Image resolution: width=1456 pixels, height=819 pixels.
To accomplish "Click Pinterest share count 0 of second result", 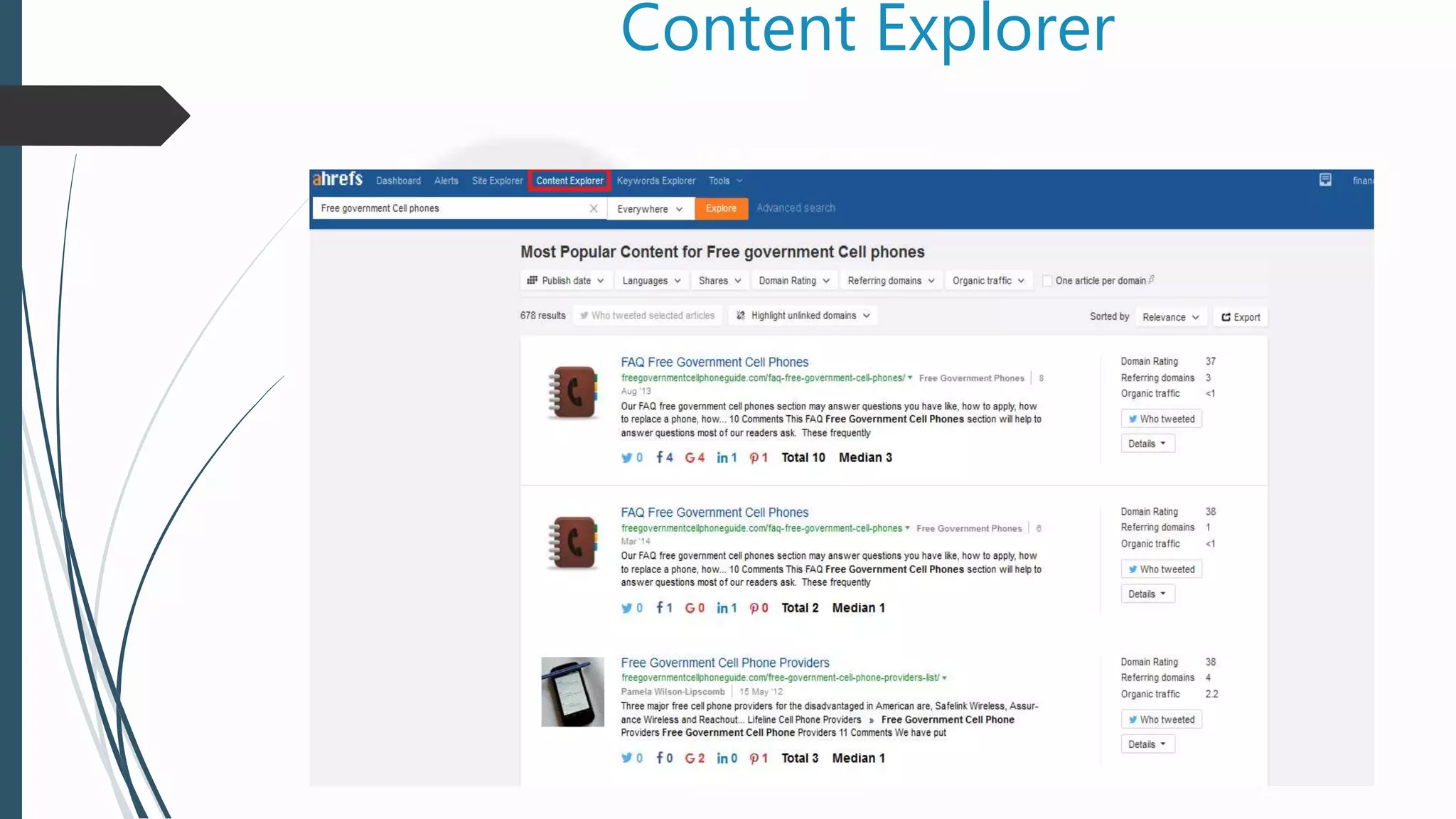I will point(759,608).
